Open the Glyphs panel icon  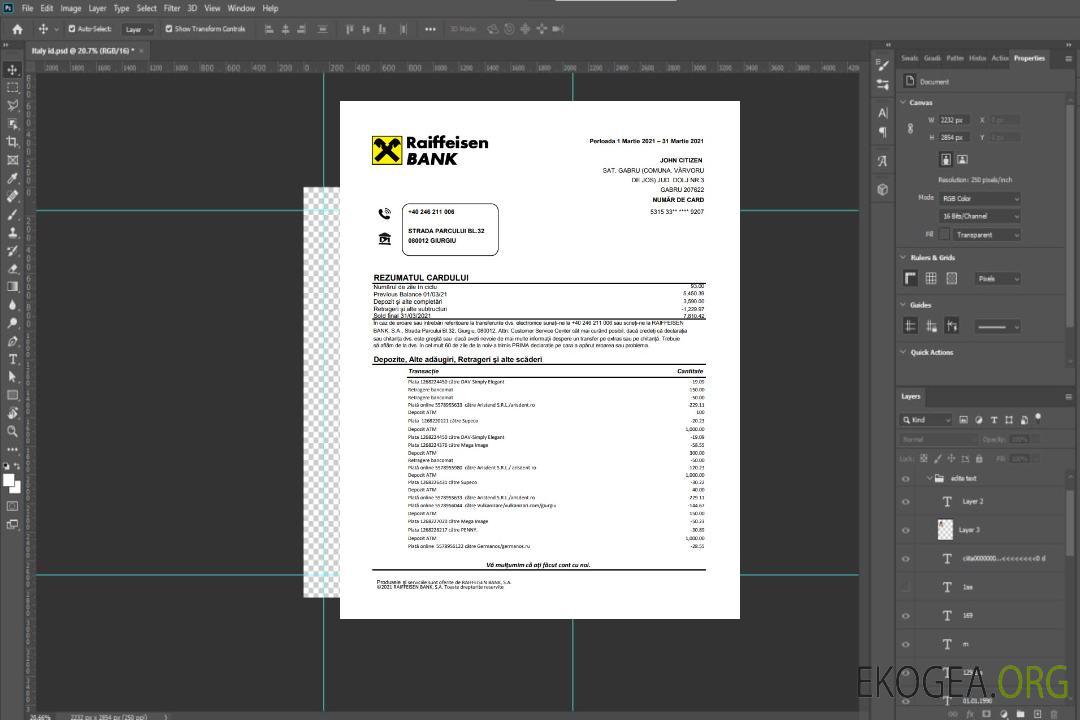[883, 161]
